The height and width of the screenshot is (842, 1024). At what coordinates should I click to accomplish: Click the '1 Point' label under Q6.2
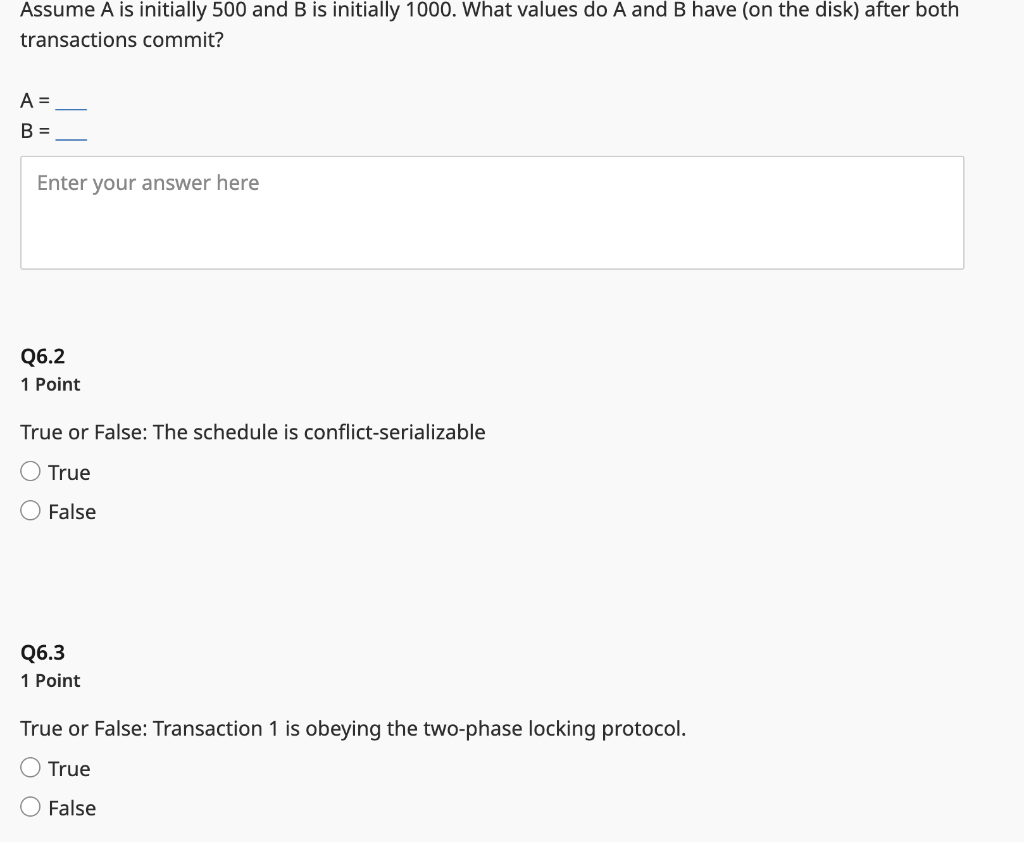click(x=49, y=384)
